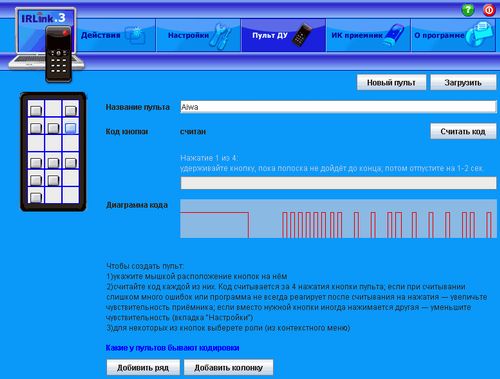
Task: Select the highlighted blue button in remote grid
Action: pos(71,128)
